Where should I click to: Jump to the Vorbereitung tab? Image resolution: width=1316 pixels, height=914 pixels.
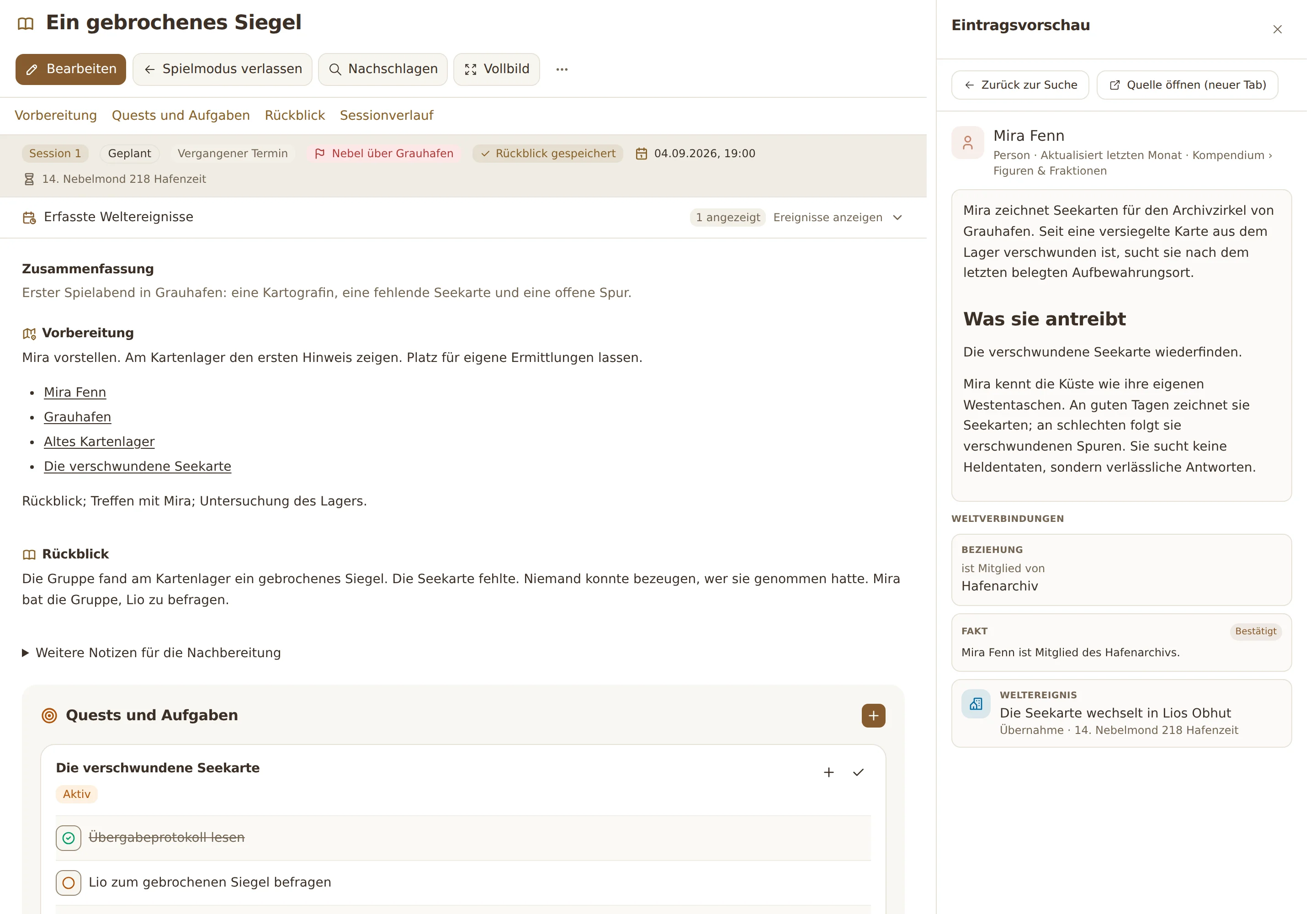point(56,115)
